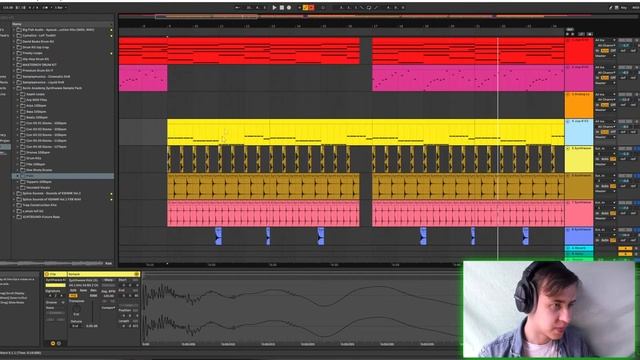Click the highlighted folder row in browser
640x360 pixels.
coord(63,176)
